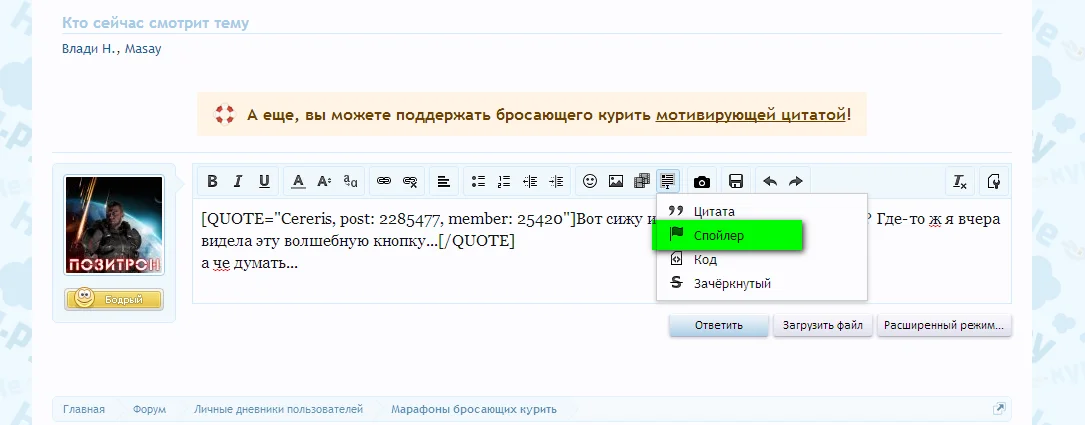Click the indent icon
The image size is (1085, 425).
pos(556,181)
